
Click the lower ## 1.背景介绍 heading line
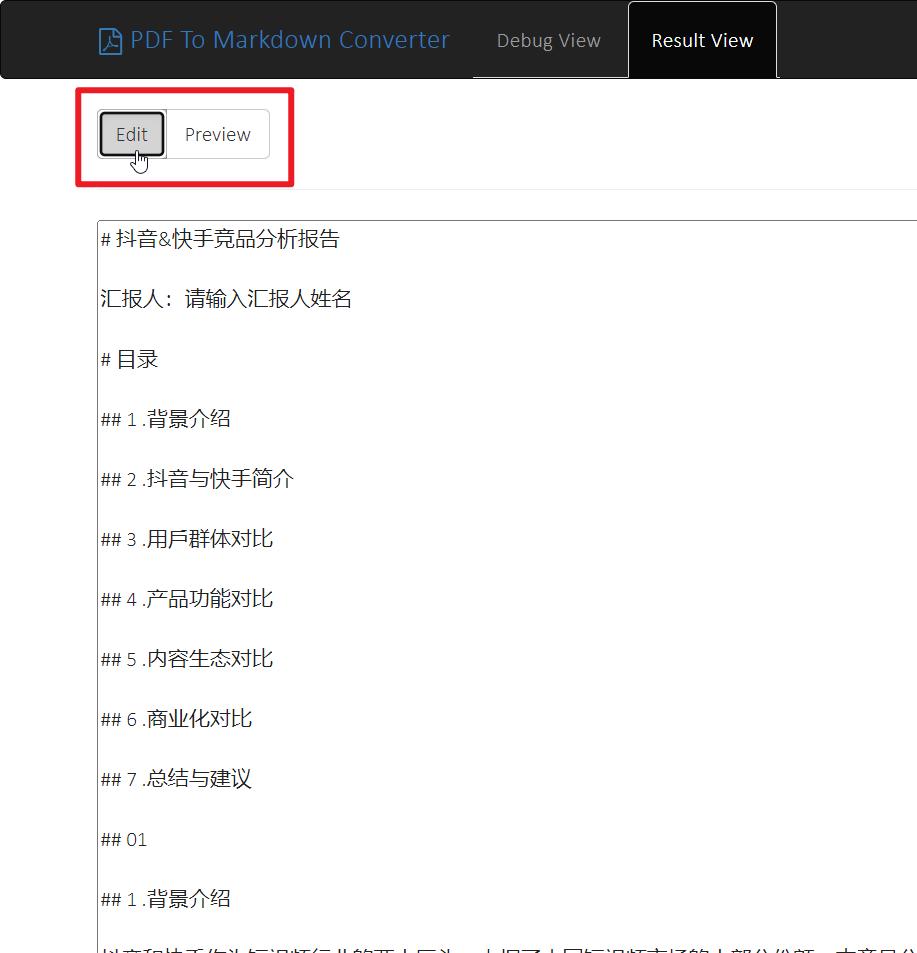pyautogui.click(x=166, y=898)
